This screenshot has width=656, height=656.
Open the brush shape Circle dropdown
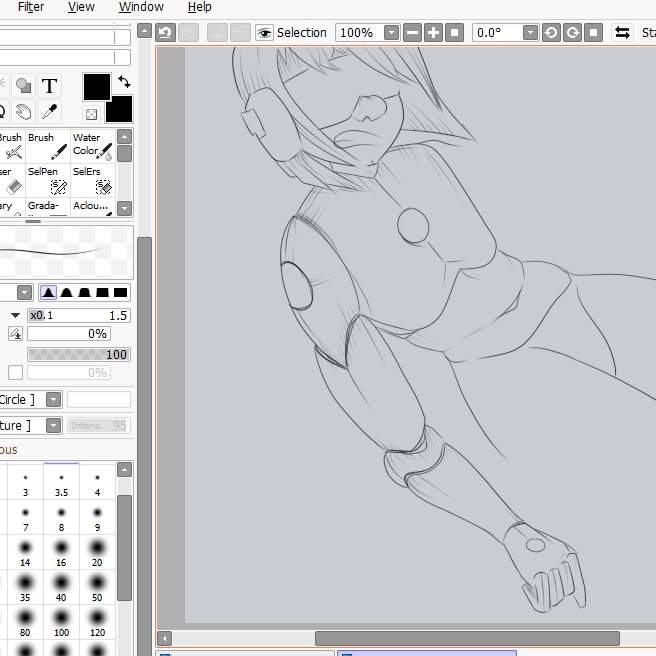click(54, 400)
